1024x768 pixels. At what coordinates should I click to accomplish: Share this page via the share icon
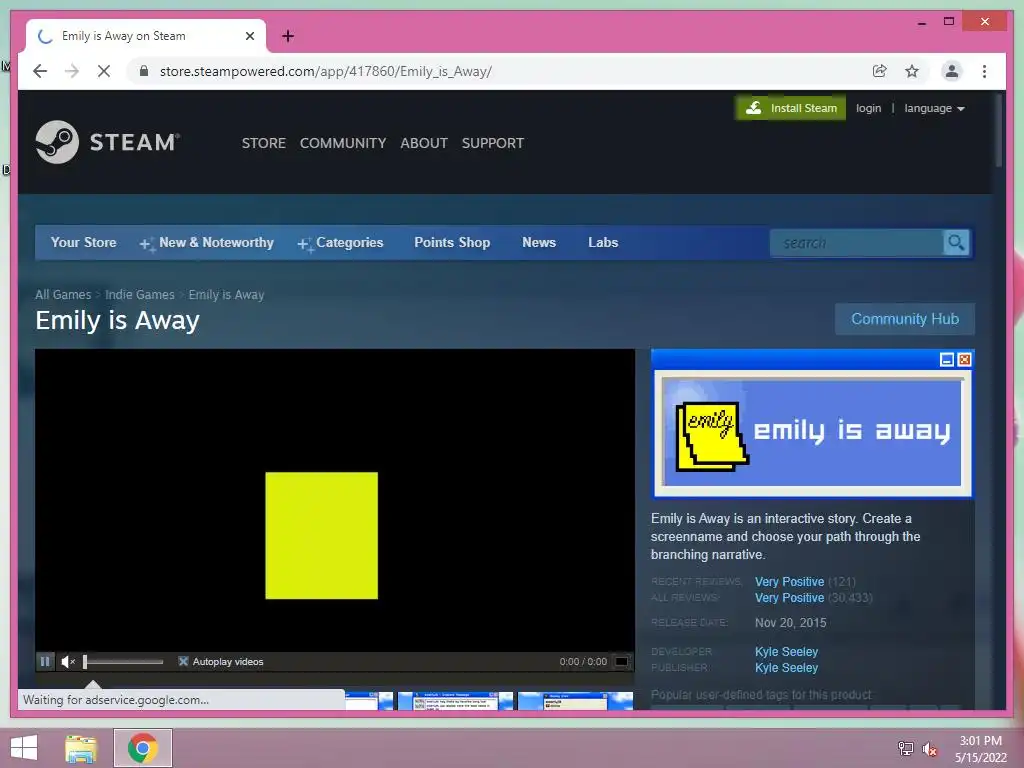pos(880,71)
